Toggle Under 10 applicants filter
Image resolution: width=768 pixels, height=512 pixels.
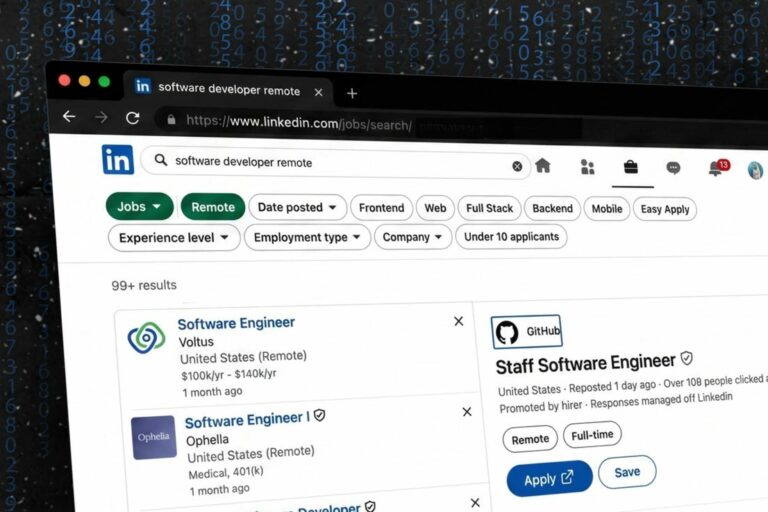click(x=511, y=237)
